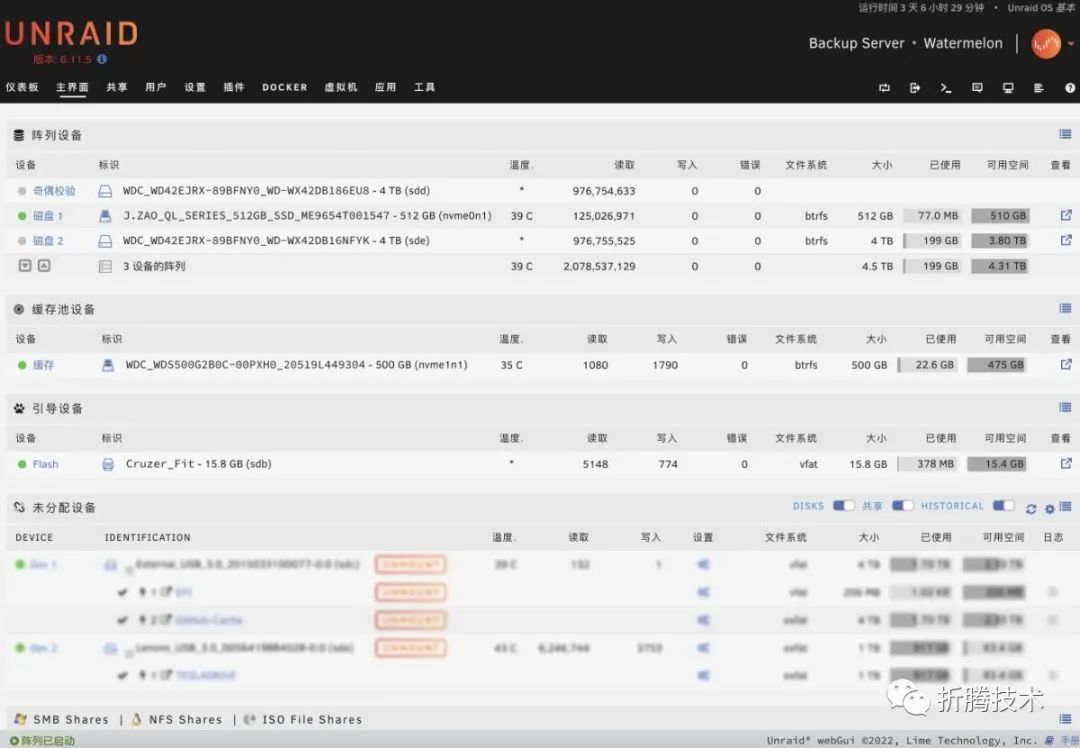Open the feedback speech-bubble icon
1080x748 pixels.
tap(977, 87)
